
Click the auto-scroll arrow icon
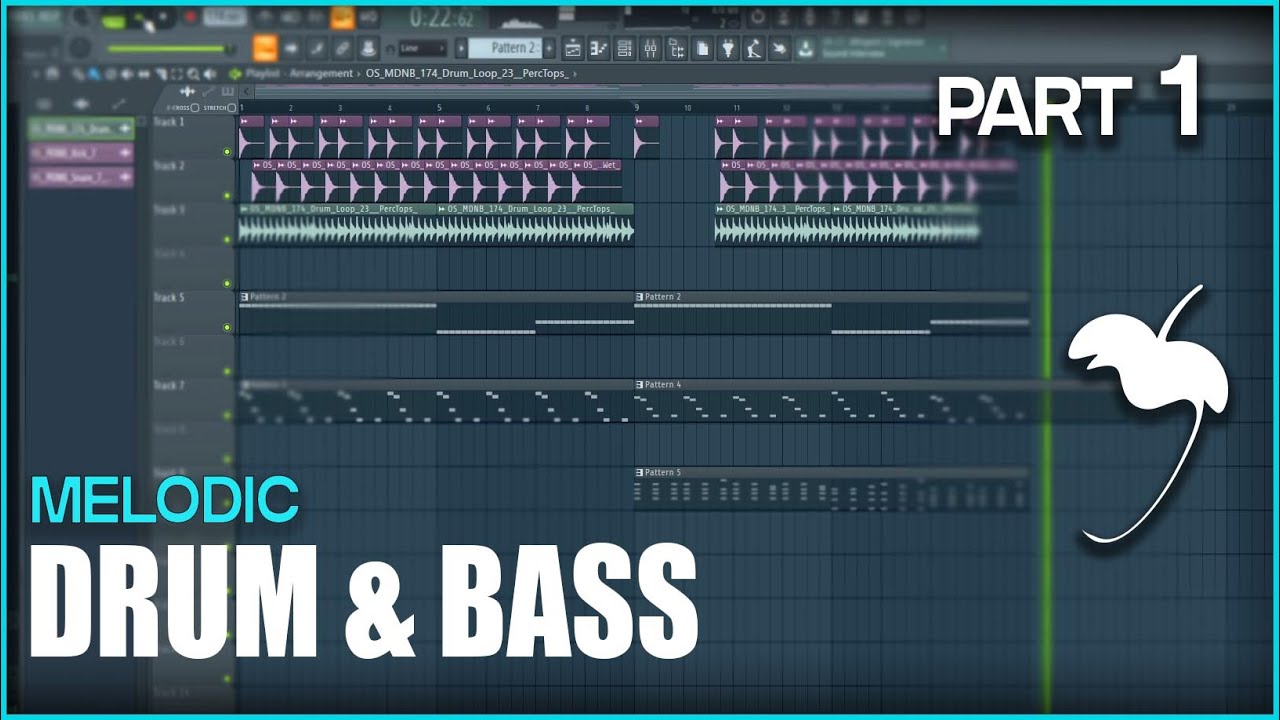tap(292, 48)
